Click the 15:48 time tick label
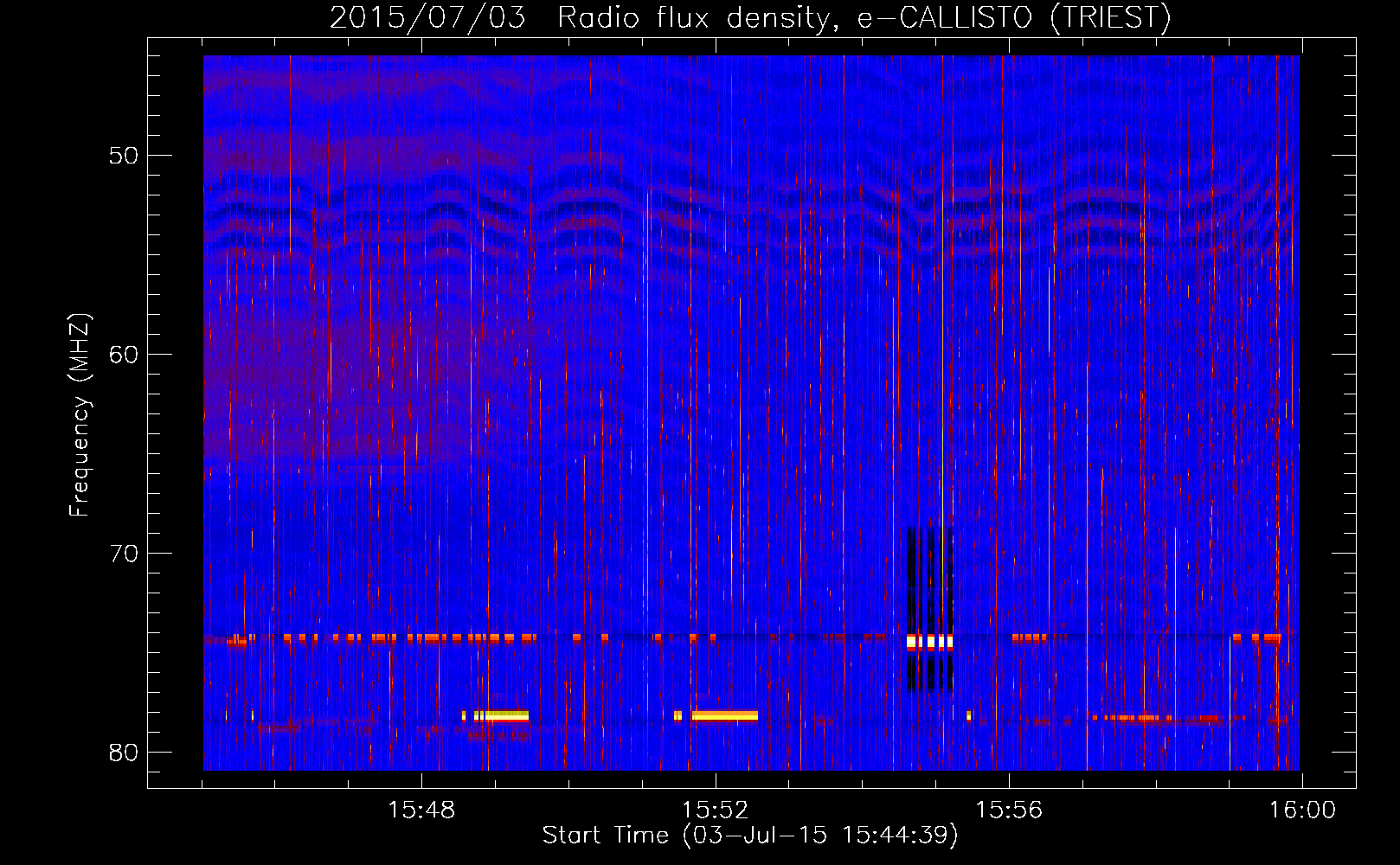This screenshot has height=865, width=1400. [x=421, y=811]
